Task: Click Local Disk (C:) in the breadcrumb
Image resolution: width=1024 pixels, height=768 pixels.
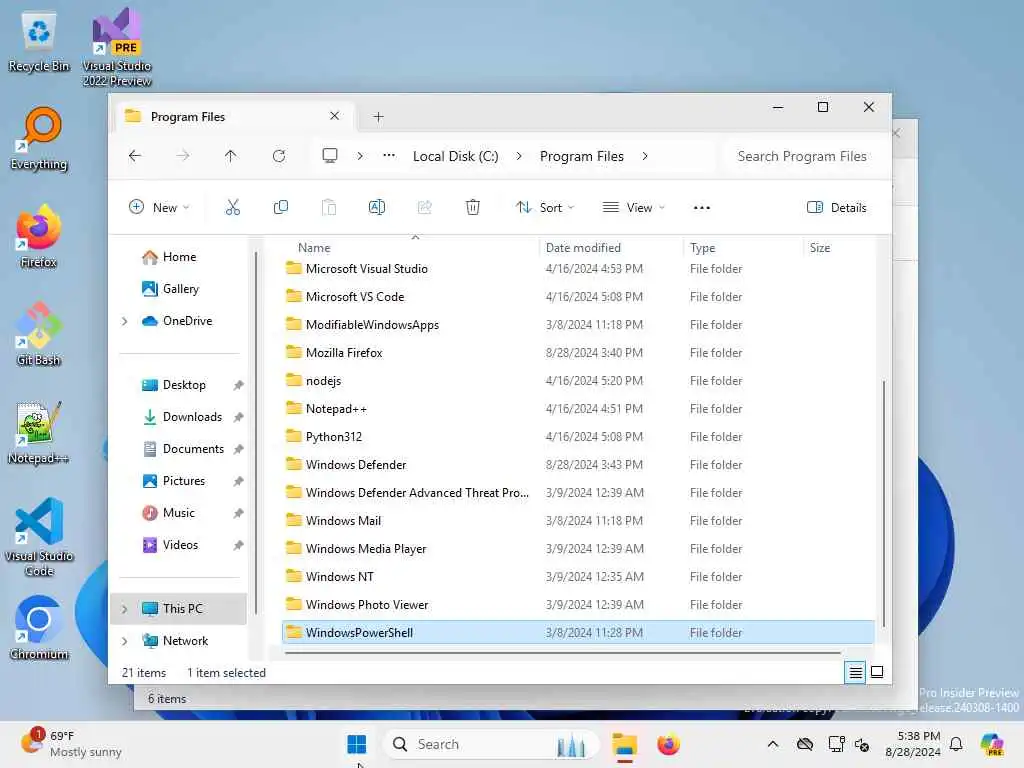Action: click(456, 157)
